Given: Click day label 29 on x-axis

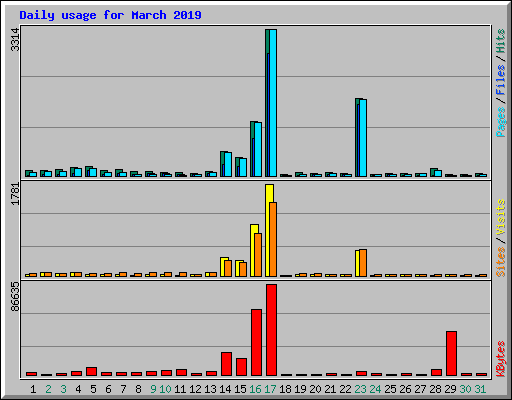Looking at the screenshot, I should [450, 389].
